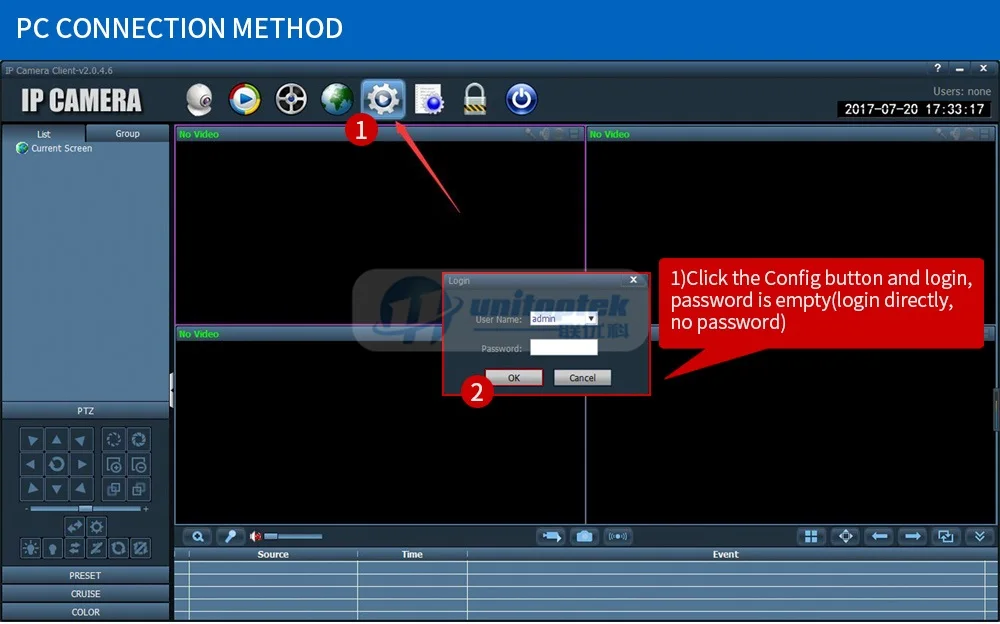The width and height of the screenshot is (1000, 624).
Task: Pan camera up with PTZ up arrow
Action: pyautogui.click(x=56, y=440)
